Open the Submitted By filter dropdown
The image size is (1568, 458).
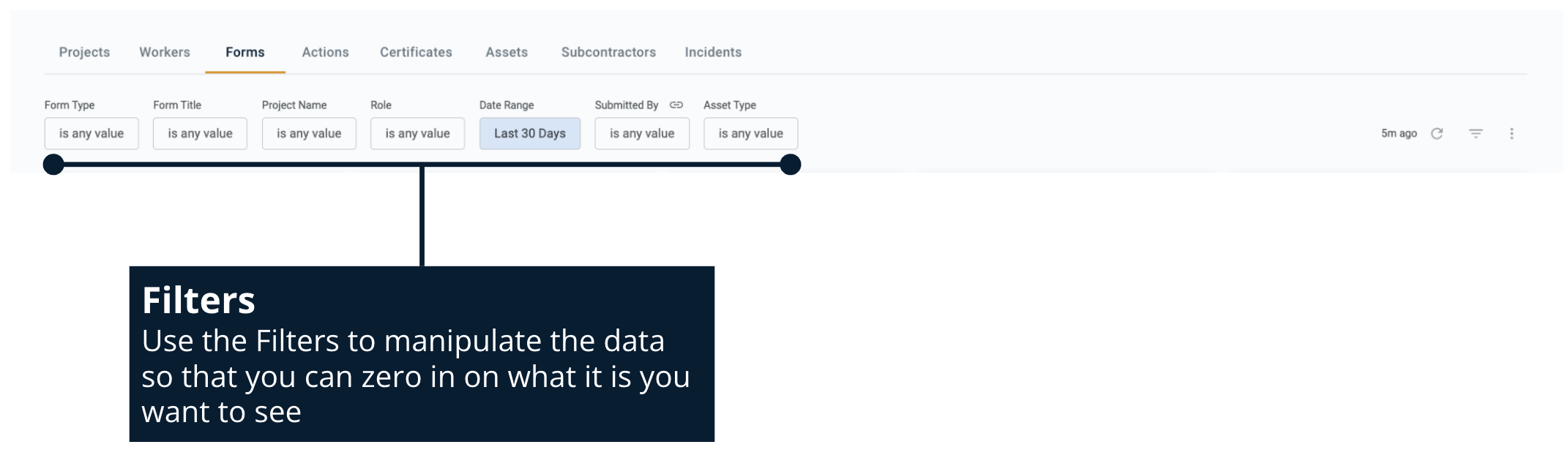click(642, 134)
